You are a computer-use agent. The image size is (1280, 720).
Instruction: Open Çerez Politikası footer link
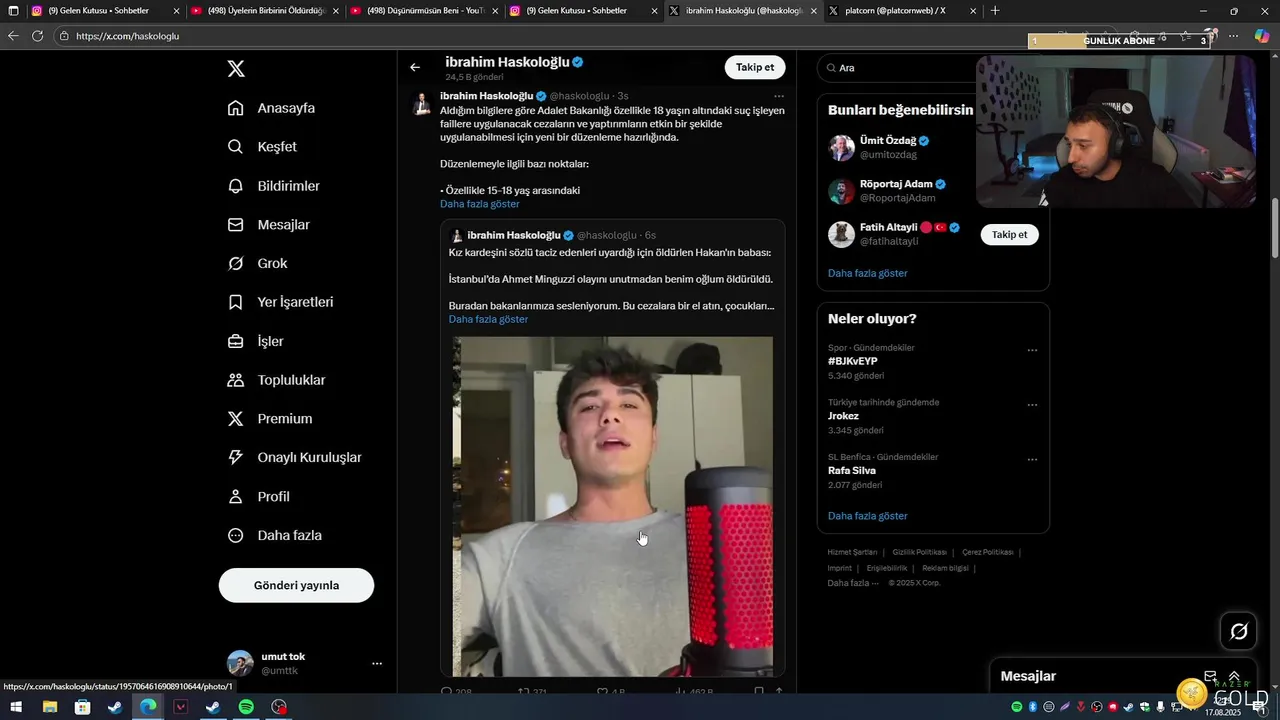coord(988,552)
